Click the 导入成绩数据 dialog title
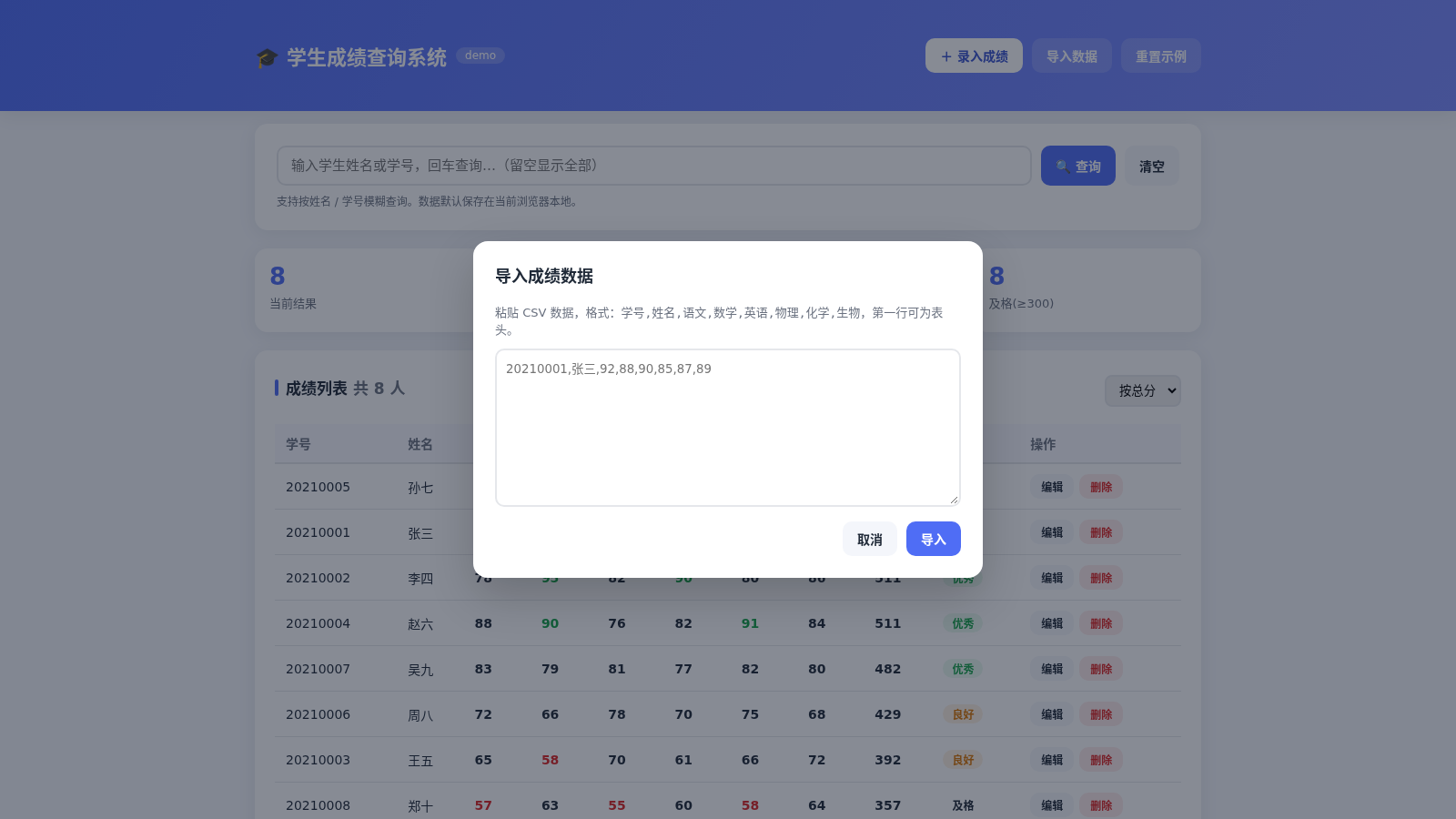This screenshot has height=819, width=1456. pyautogui.click(x=544, y=276)
